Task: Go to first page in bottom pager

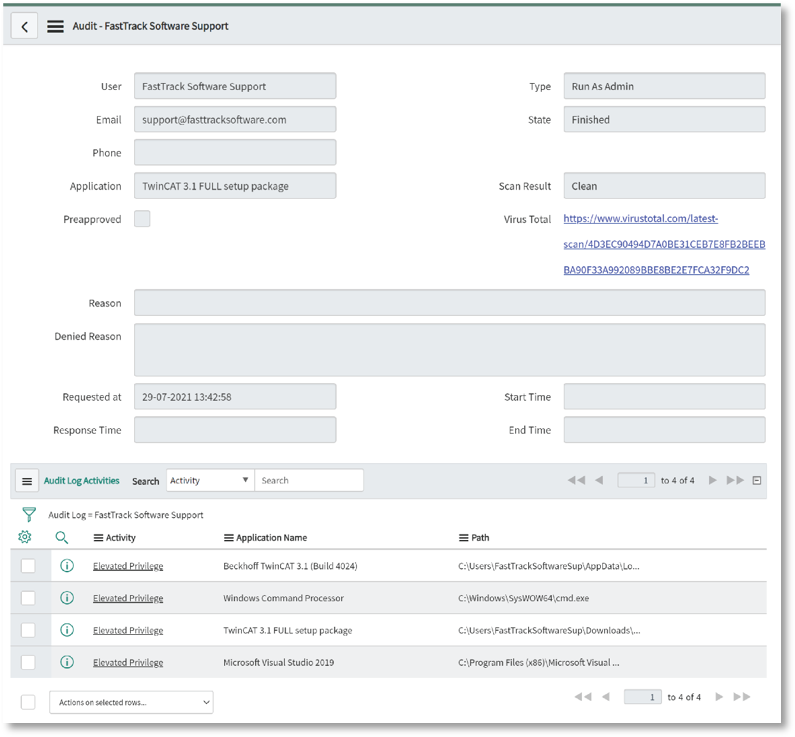Action: pyautogui.click(x=583, y=696)
